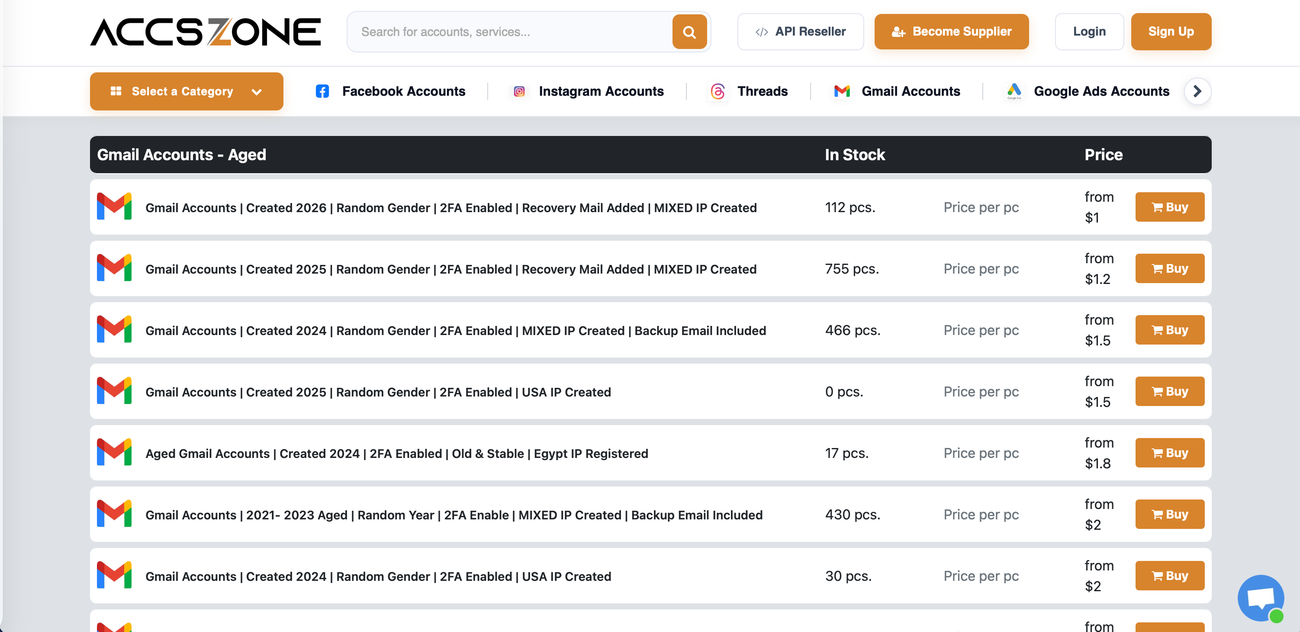
Task: Buy the Egypt IP Registered accounts
Action: point(1169,453)
